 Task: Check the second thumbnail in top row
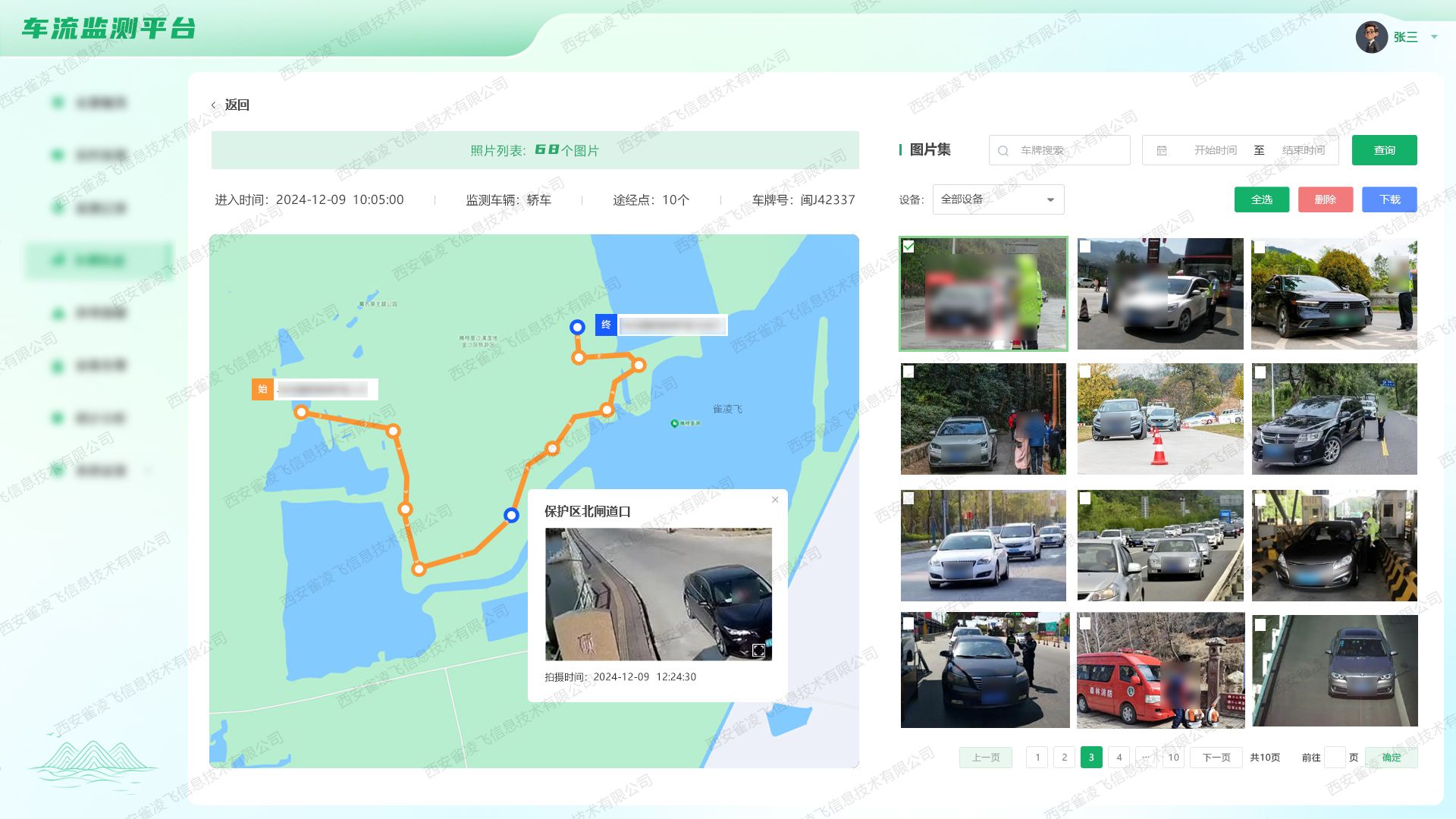coord(1085,246)
